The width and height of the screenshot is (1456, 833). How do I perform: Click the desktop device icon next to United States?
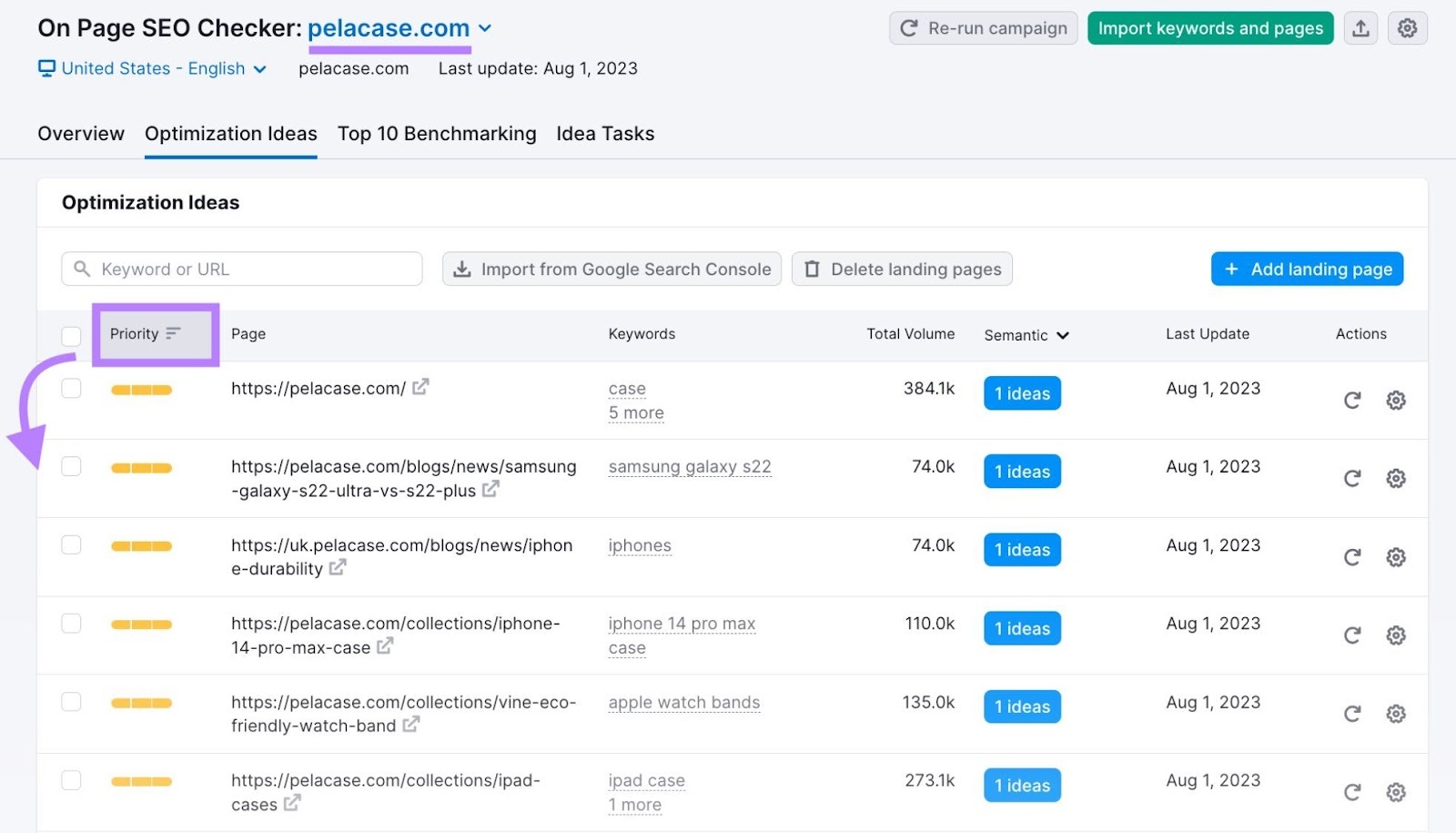pos(44,68)
